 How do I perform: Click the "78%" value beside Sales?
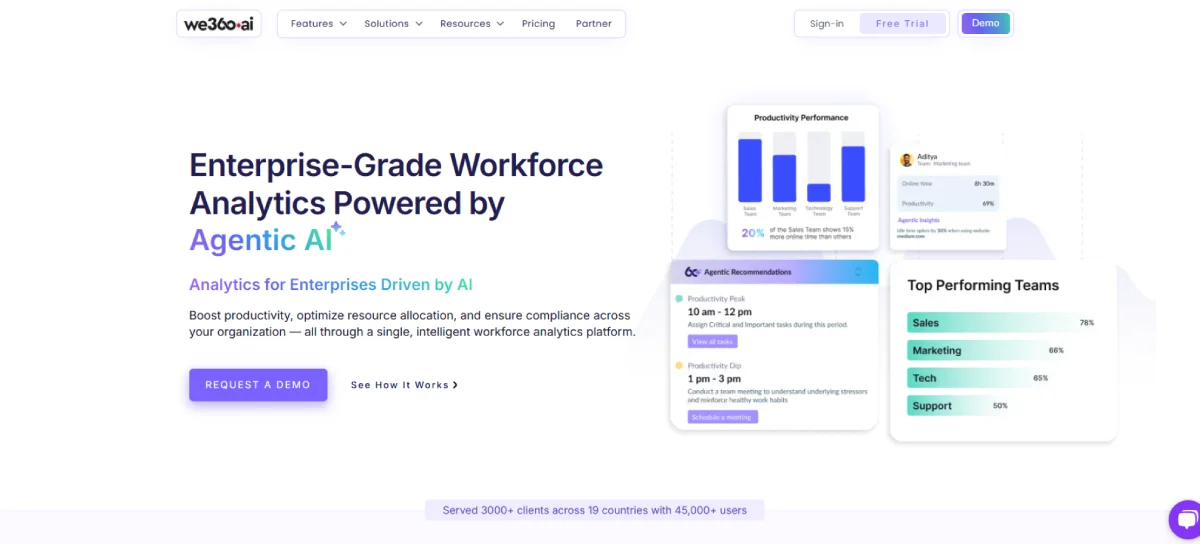(x=1087, y=323)
